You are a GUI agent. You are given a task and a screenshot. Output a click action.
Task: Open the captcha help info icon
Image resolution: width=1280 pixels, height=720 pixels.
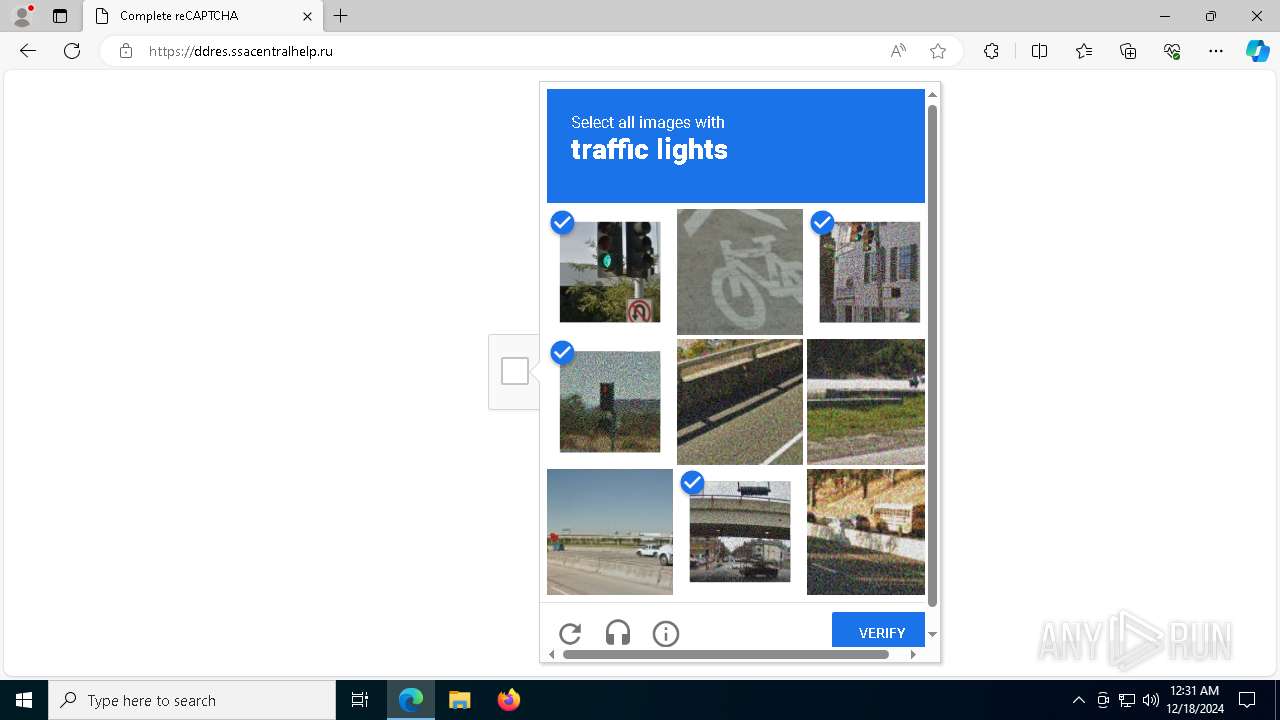coord(666,633)
